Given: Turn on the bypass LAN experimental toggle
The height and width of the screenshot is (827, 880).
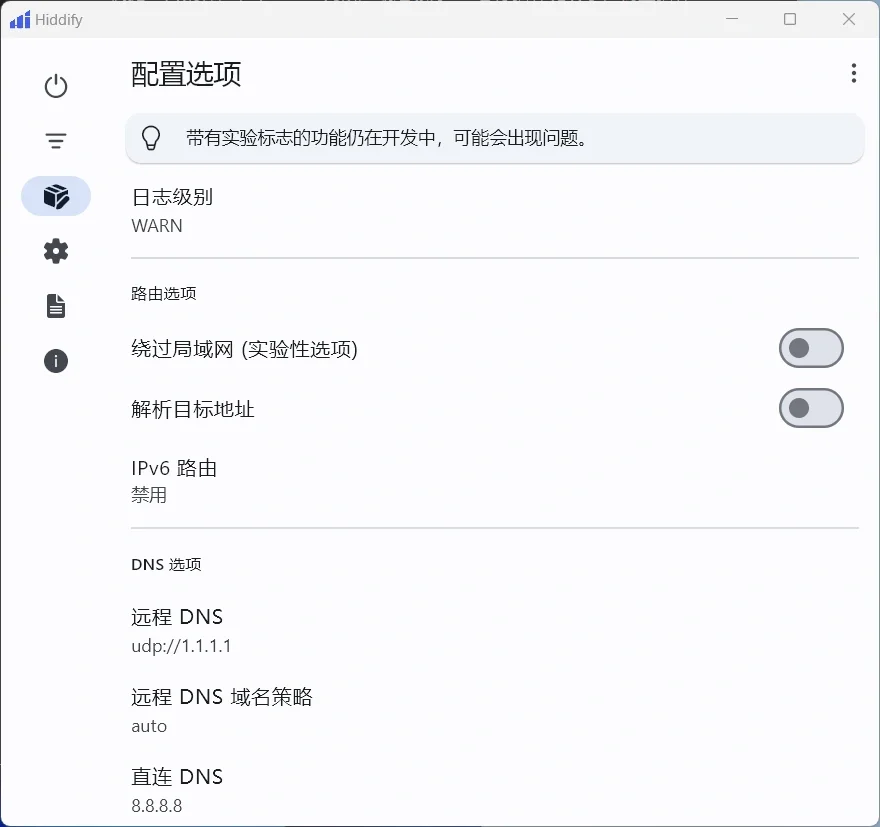Looking at the screenshot, I should point(811,348).
